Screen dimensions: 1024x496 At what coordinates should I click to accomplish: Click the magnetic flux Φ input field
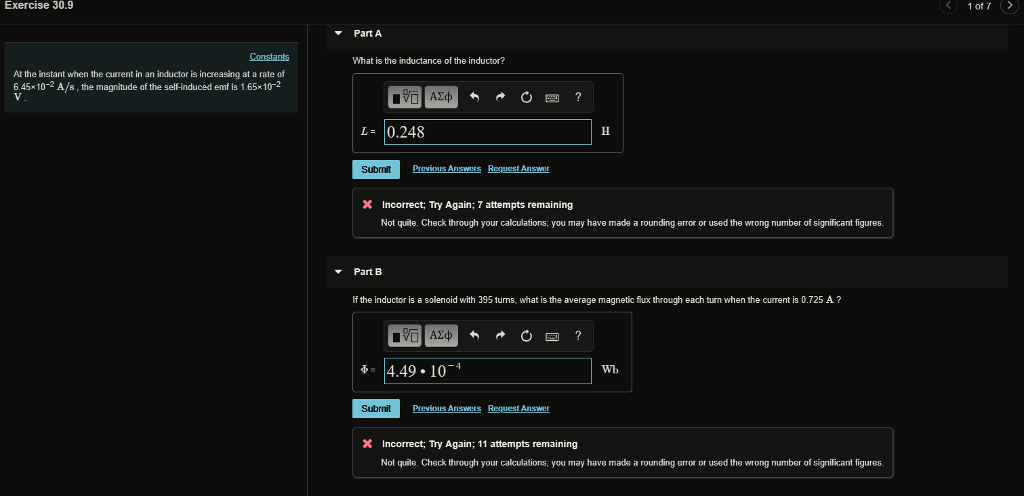tap(488, 371)
